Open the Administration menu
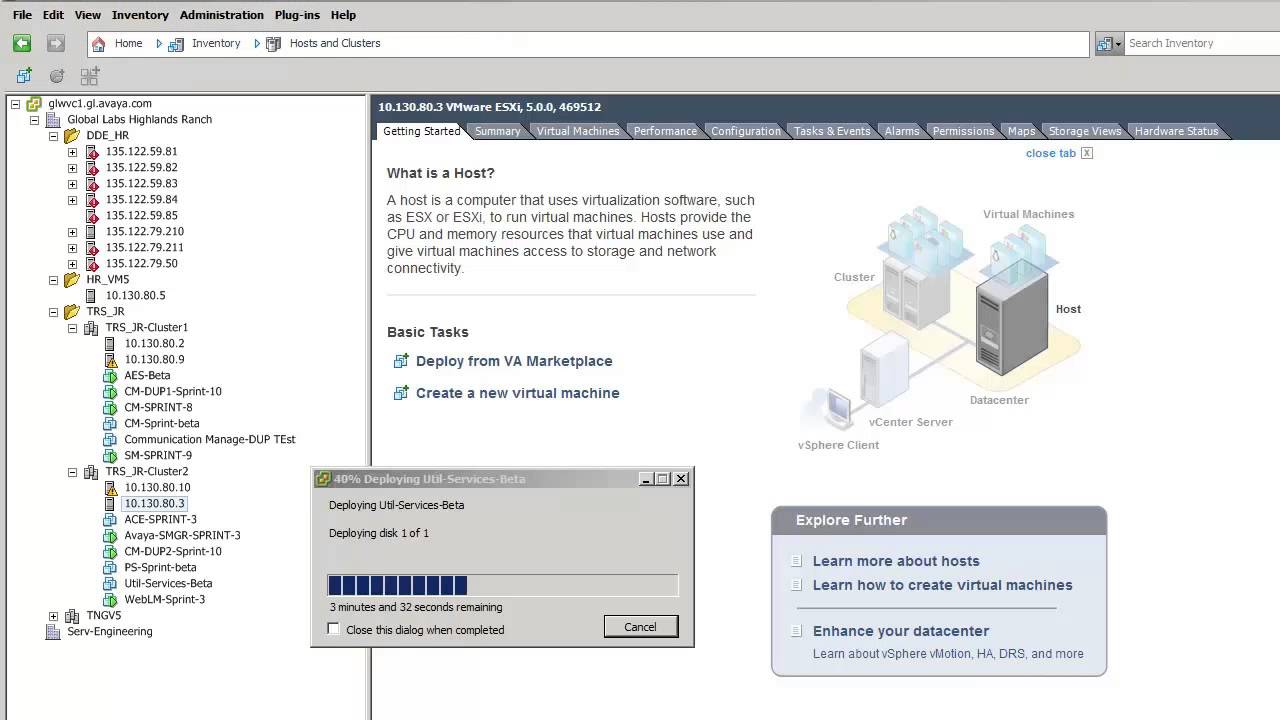Viewport: 1280px width, 720px height. pyautogui.click(x=222, y=15)
